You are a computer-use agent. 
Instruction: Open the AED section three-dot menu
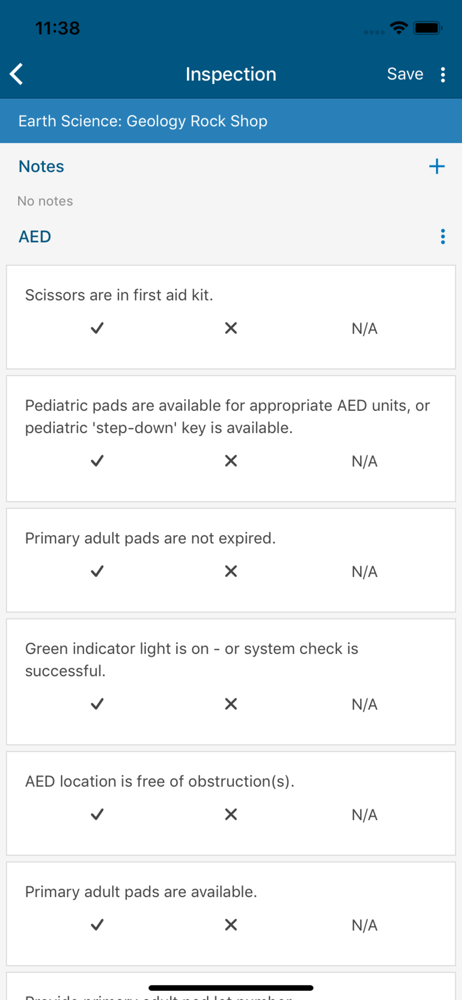click(x=443, y=237)
